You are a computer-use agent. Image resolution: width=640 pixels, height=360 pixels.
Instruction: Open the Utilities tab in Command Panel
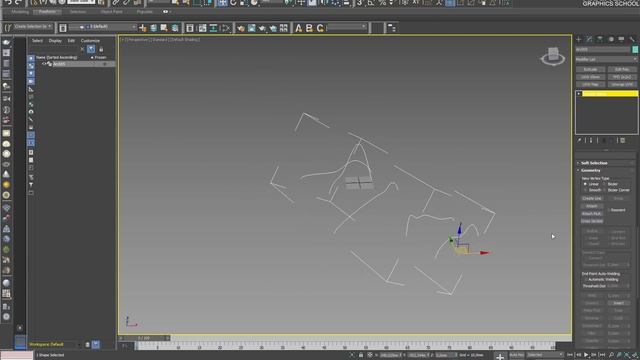pyautogui.click(x=632, y=39)
